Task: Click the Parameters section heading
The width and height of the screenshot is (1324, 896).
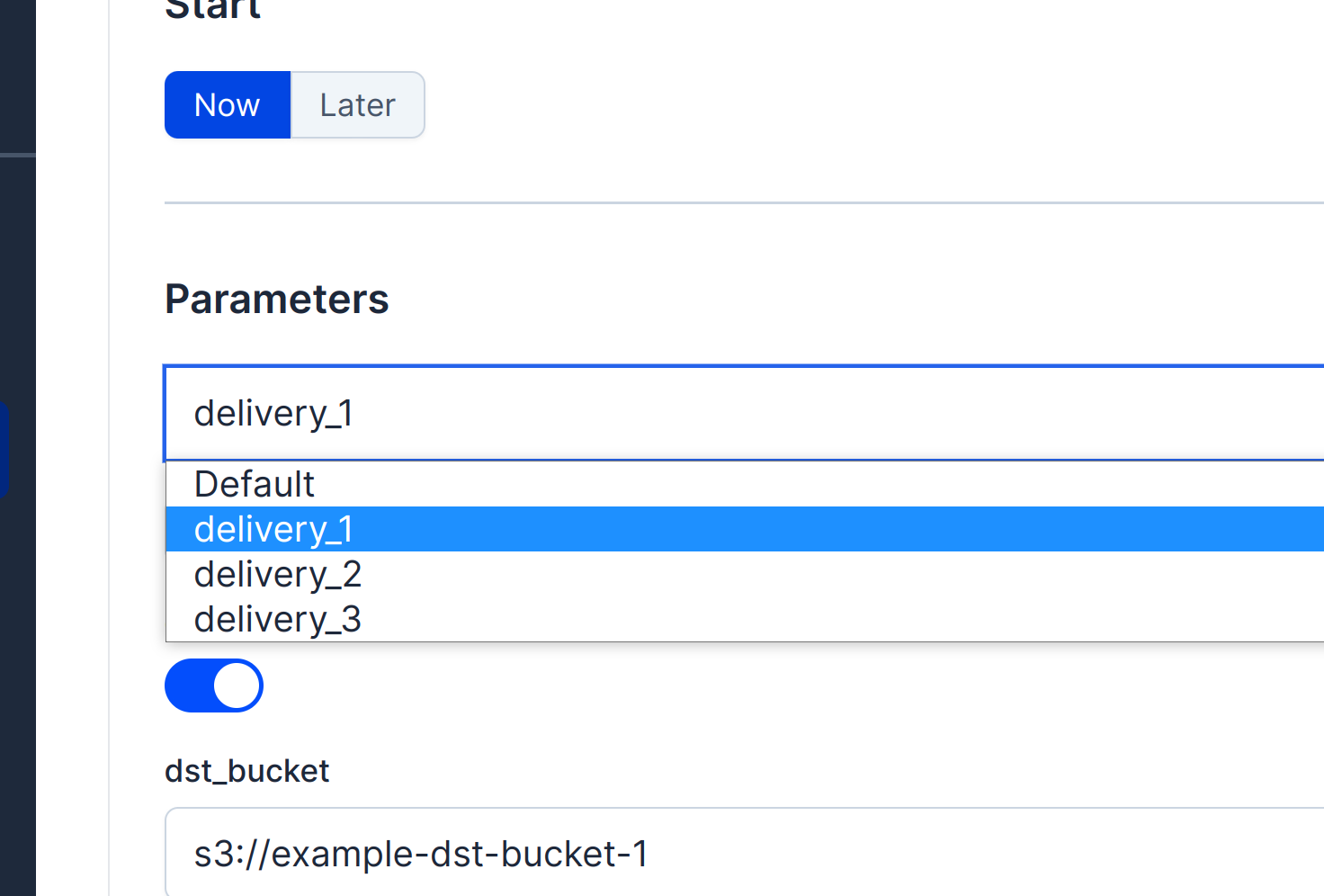Action: click(276, 299)
